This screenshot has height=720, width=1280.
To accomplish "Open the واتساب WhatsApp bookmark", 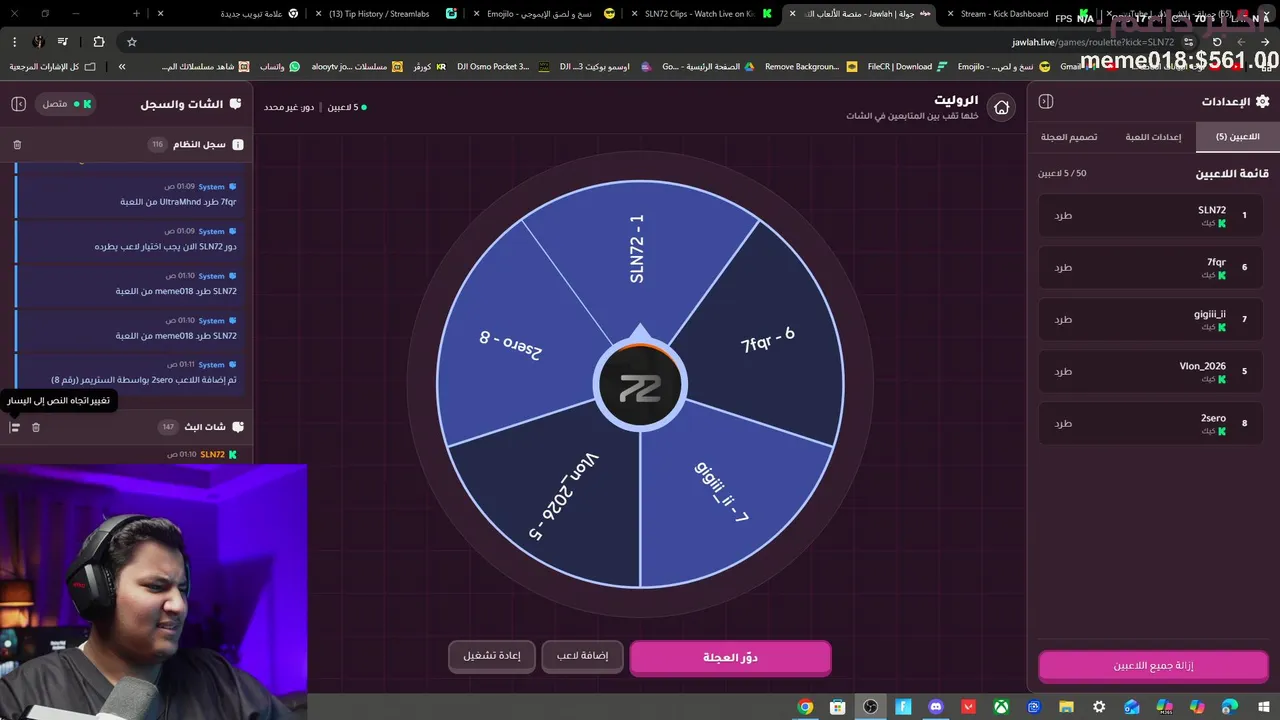I will [x=280, y=67].
